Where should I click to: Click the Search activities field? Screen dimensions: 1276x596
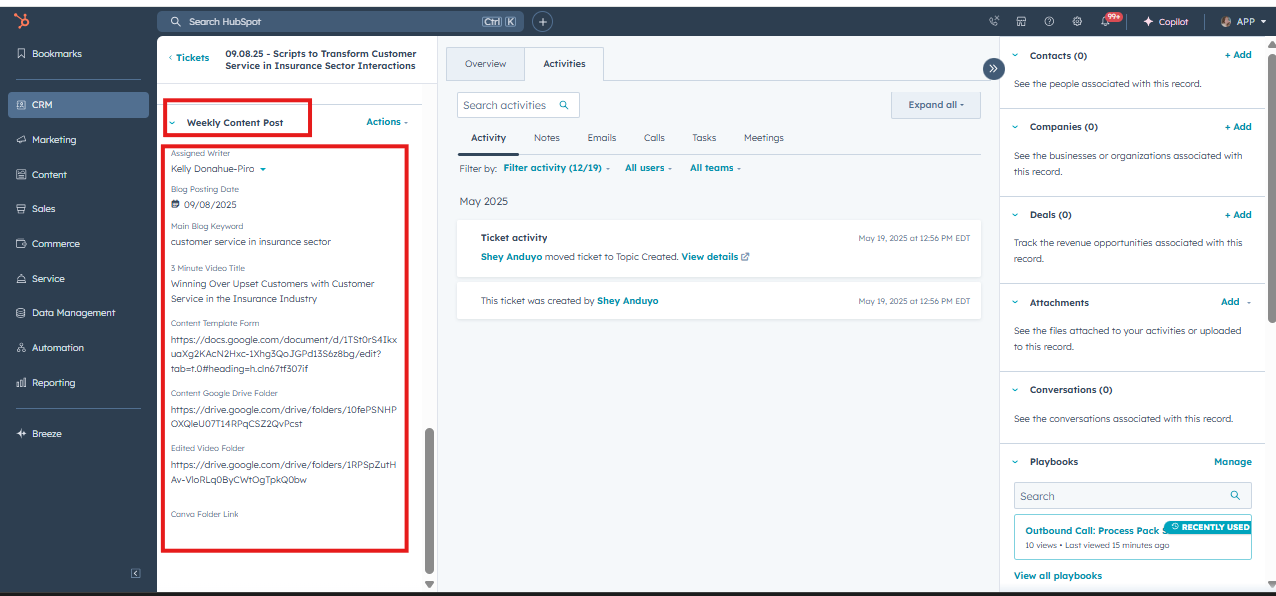point(518,105)
